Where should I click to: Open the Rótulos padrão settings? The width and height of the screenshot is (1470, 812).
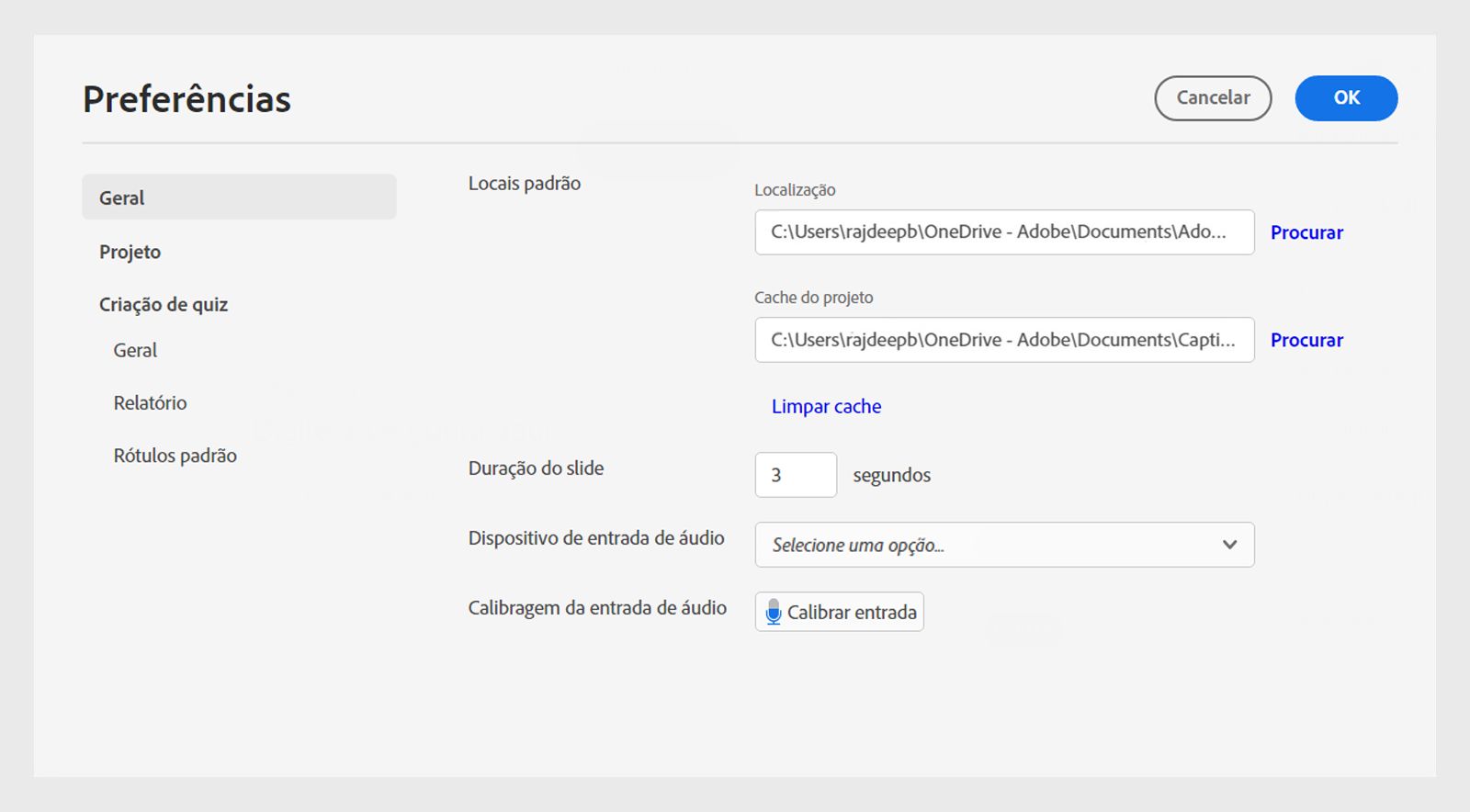pyautogui.click(x=175, y=456)
